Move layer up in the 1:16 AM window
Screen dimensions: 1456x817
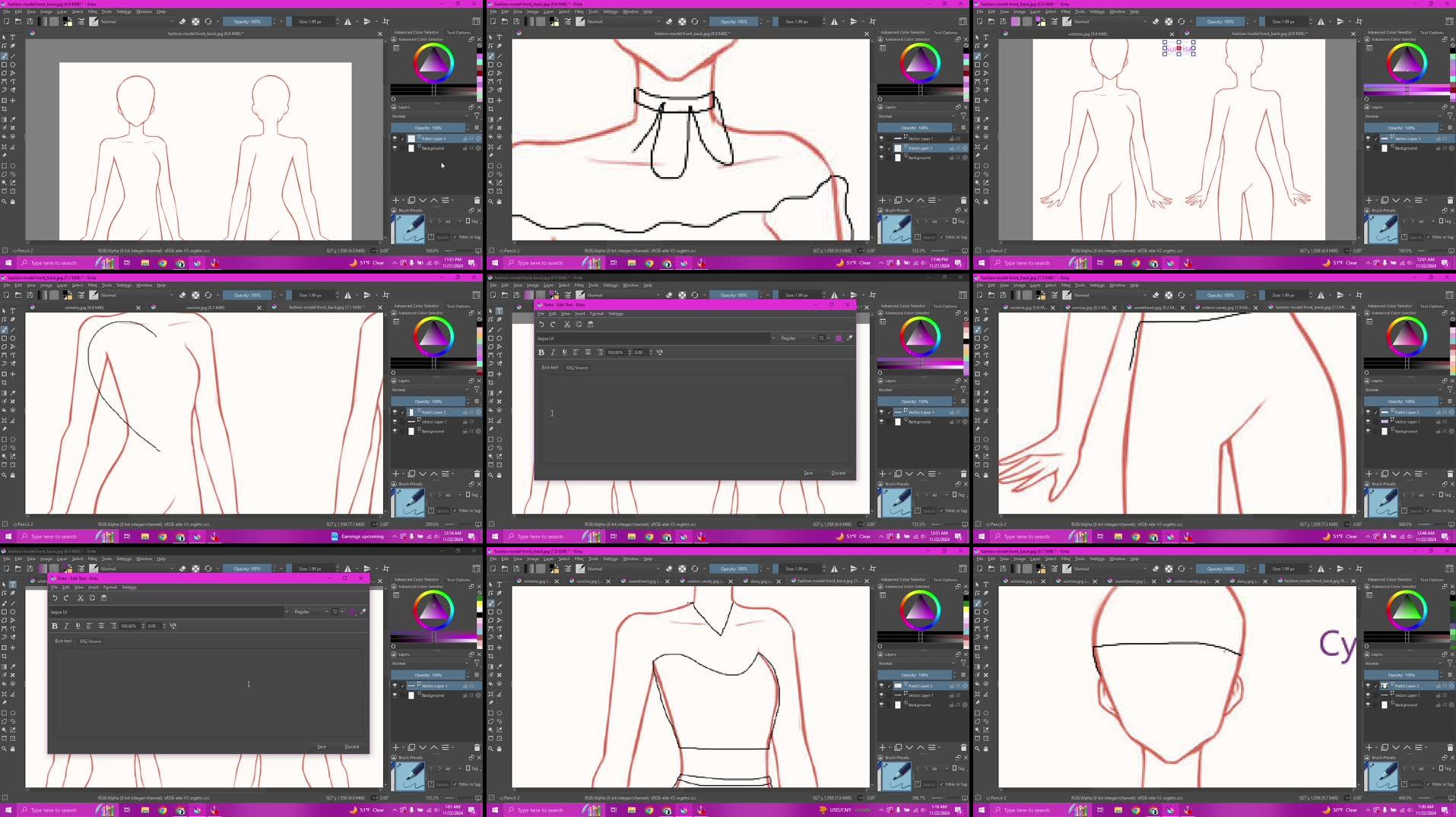921,747
